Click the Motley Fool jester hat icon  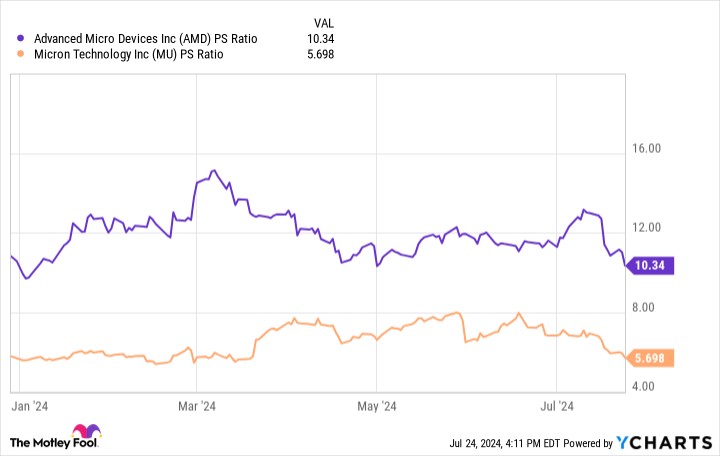pyautogui.click(x=87, y=436)
